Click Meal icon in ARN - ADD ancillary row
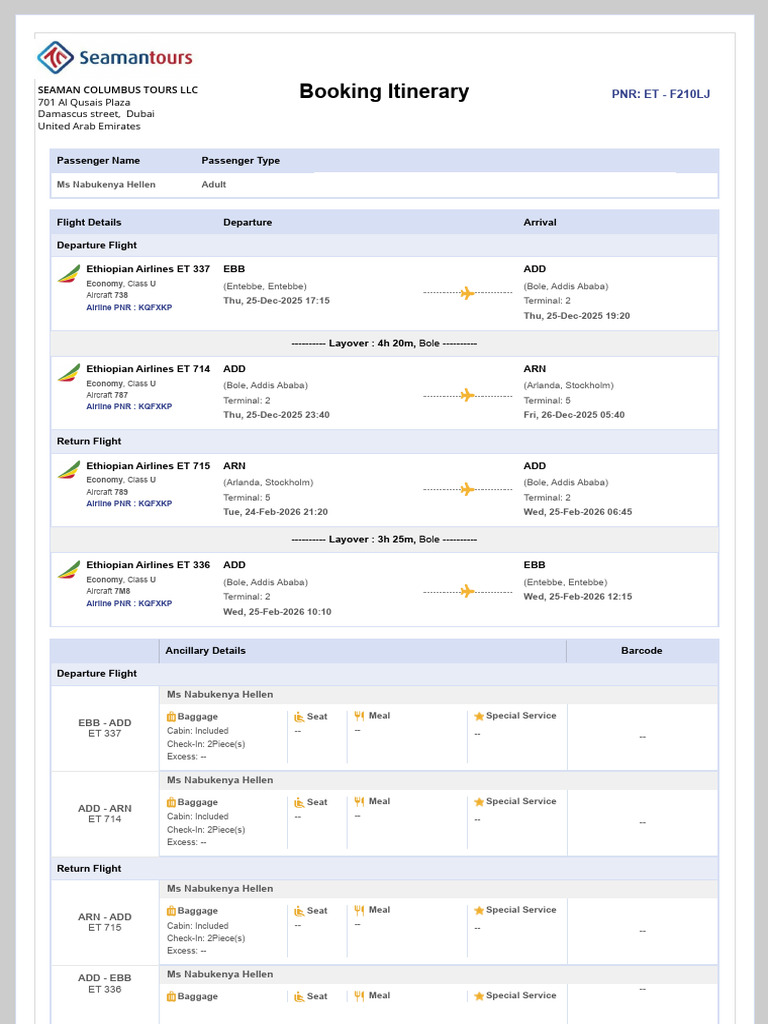The width and height of the screenshot is (768, 1024). pos(359,910)
